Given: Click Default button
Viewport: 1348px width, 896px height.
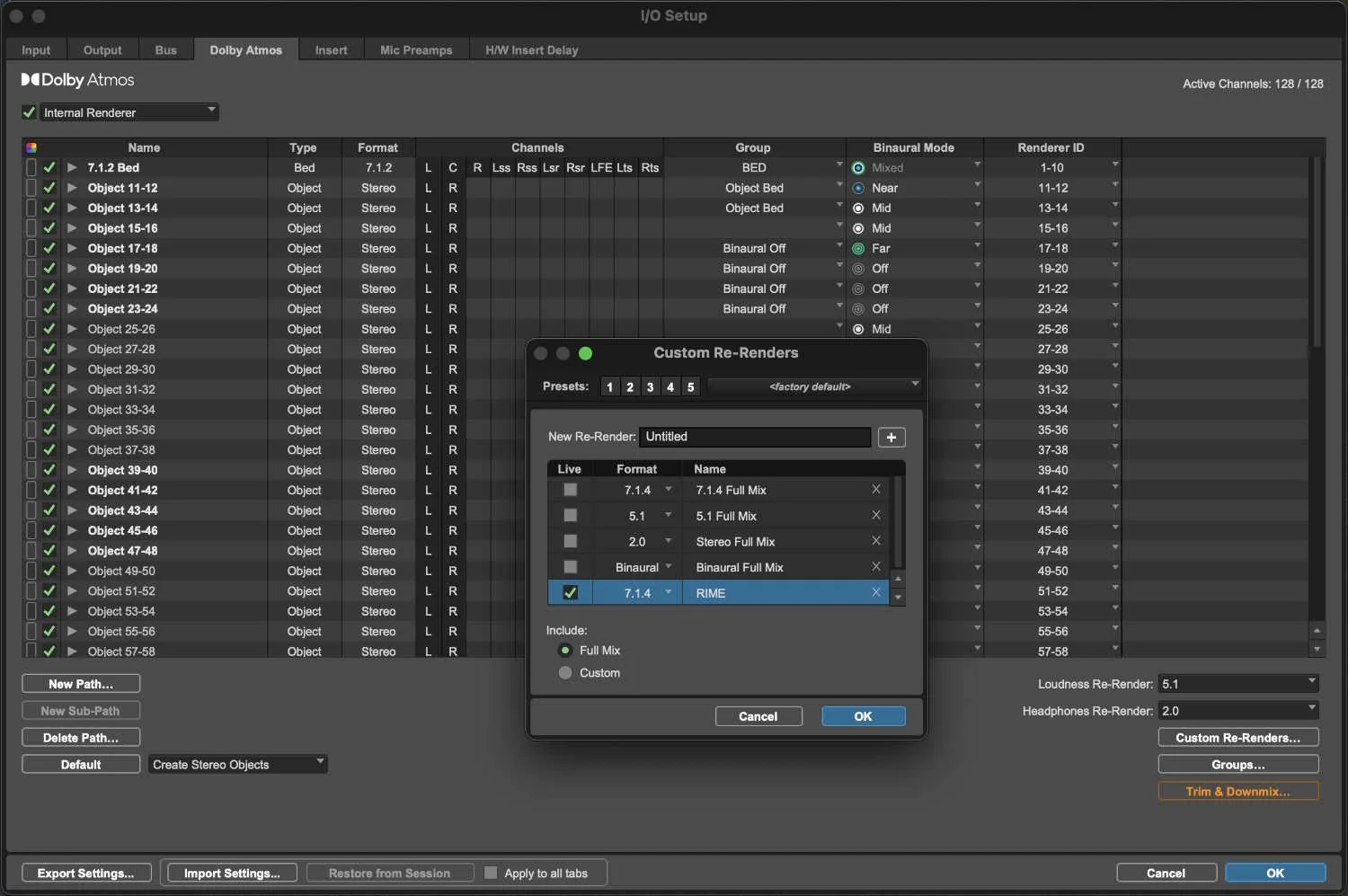Looking at the screenshot, I should 81,765.
